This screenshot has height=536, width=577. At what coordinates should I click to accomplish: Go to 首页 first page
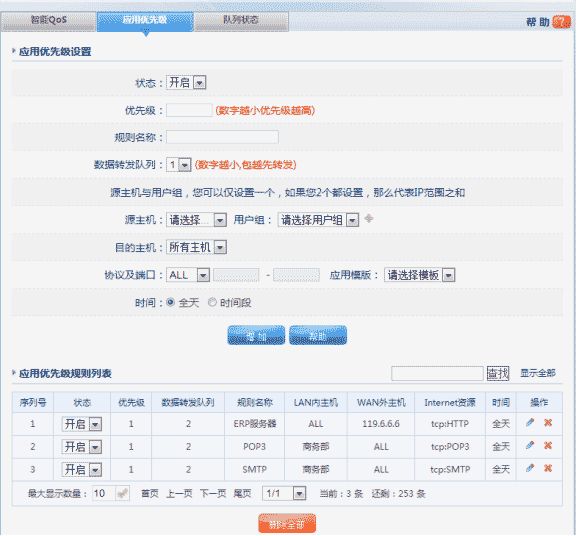(x=150, y=493)
